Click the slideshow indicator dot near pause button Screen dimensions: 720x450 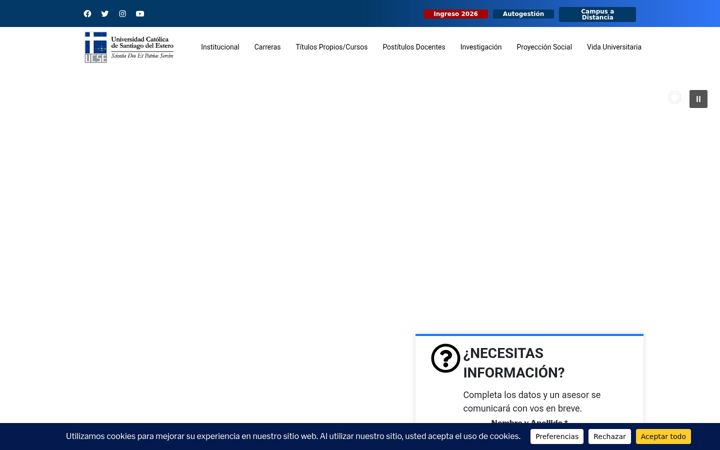pos(674,97)
